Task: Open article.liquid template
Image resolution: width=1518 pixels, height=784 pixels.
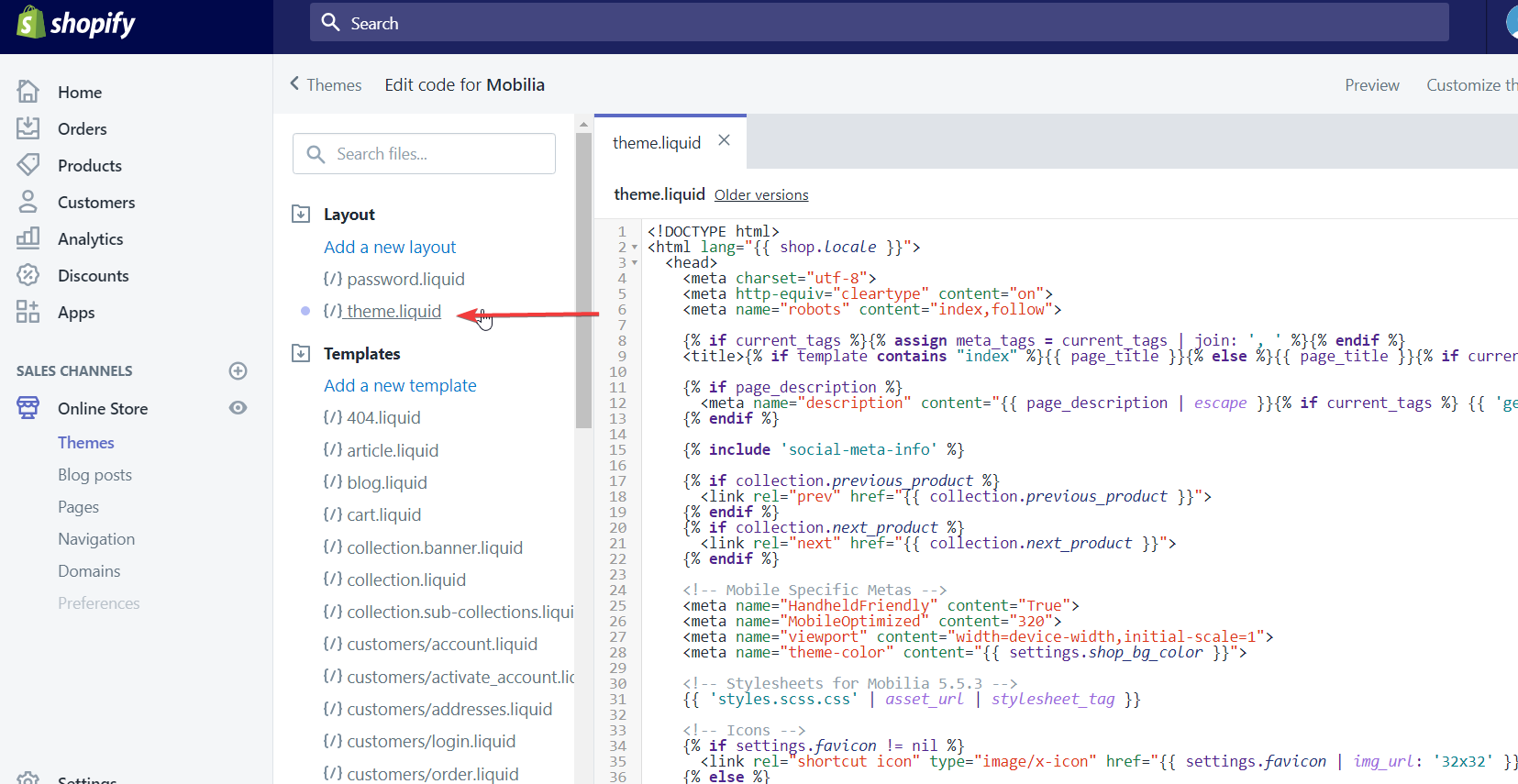Action: (x=393, y=450)
